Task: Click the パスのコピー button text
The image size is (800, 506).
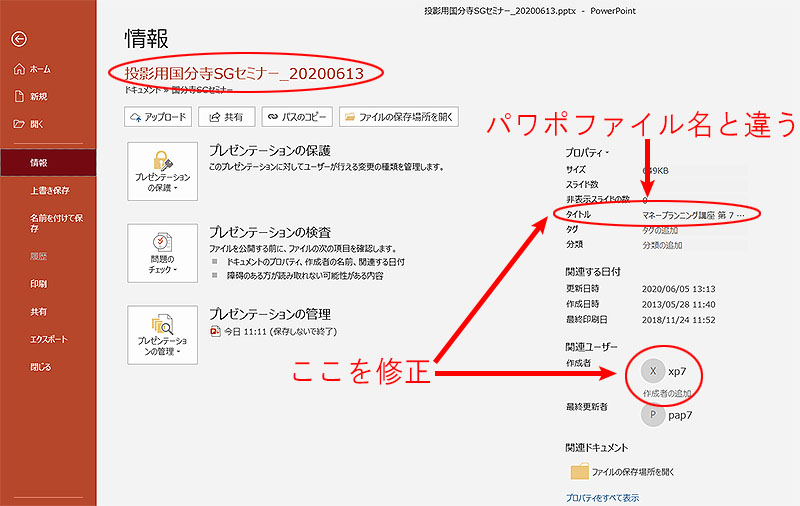Action: [304, 117]
